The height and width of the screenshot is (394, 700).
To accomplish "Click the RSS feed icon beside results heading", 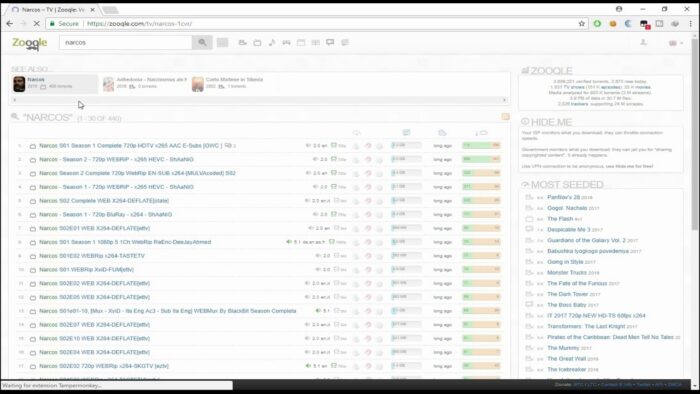I will point(505,116).
